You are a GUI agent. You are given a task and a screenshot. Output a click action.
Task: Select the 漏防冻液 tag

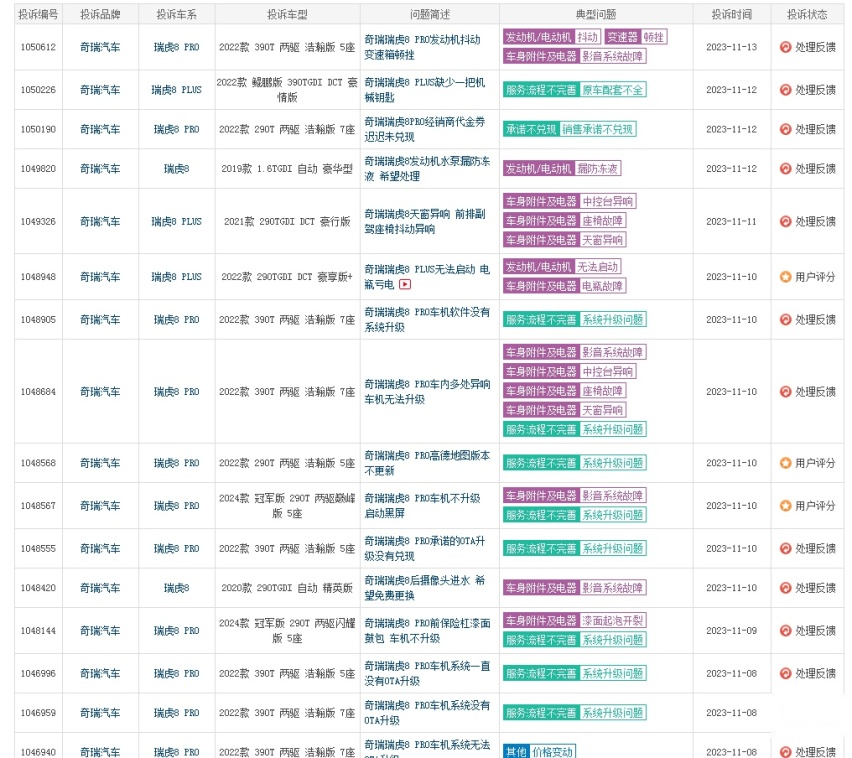pyautogui.click(x=597, y=168)
